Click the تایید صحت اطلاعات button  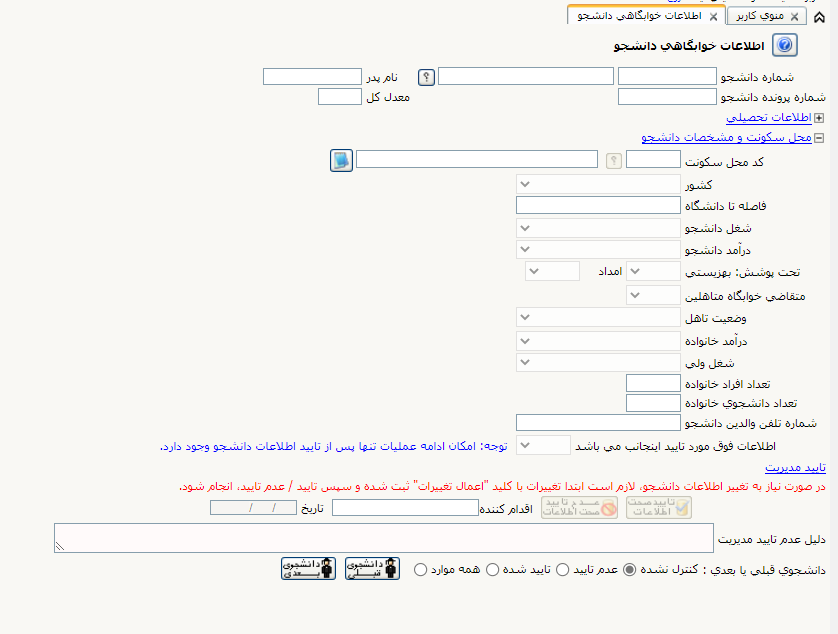click(x=659, y=507)
